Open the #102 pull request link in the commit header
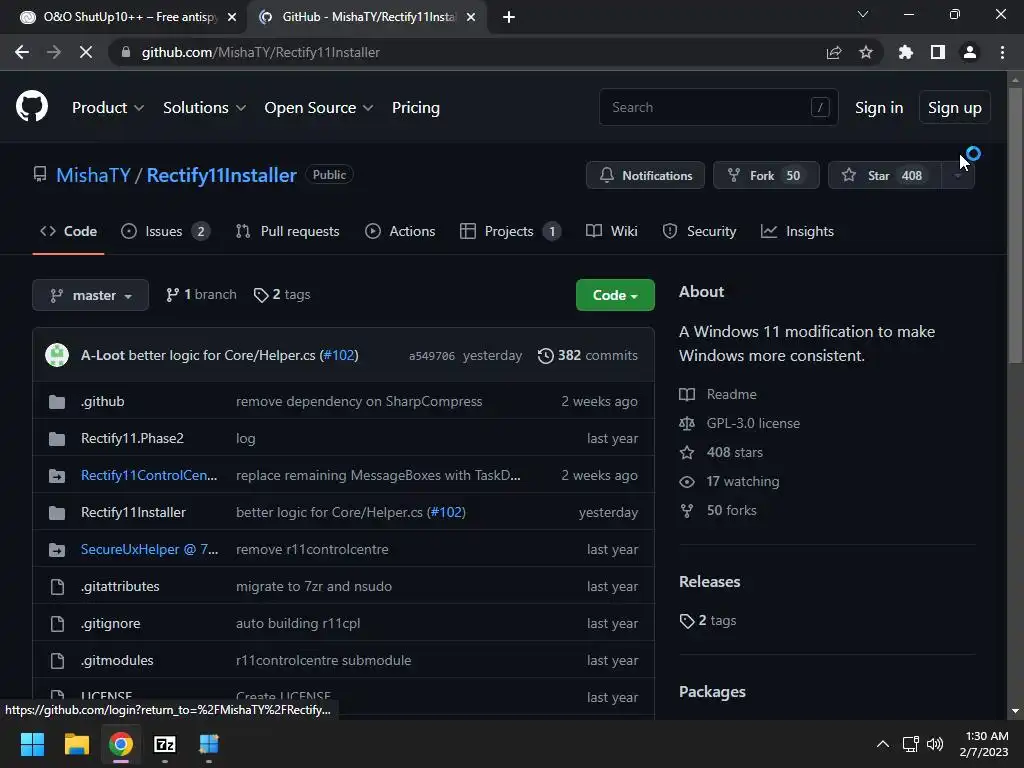 [339, 355]
